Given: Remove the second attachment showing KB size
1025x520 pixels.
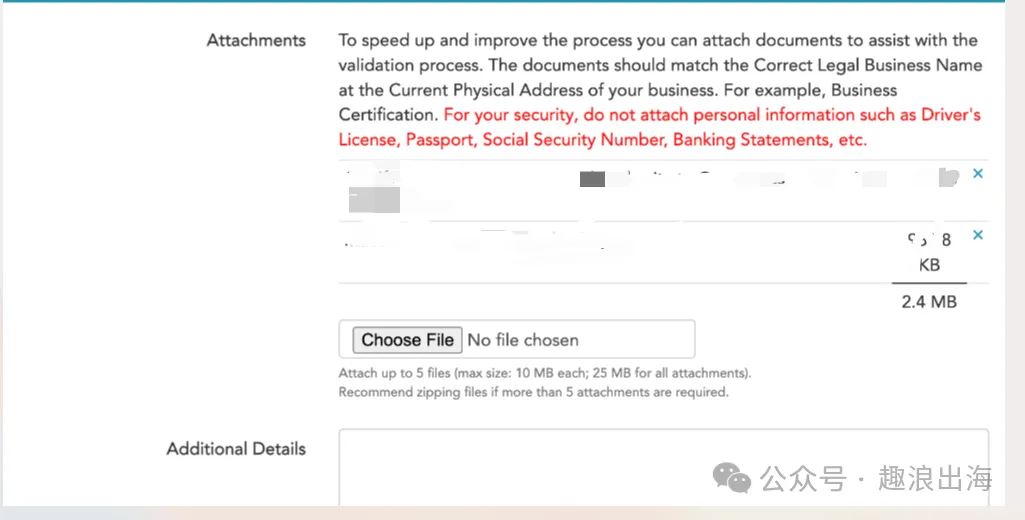Looking at the screenshot, I should (x=977, y=235).
